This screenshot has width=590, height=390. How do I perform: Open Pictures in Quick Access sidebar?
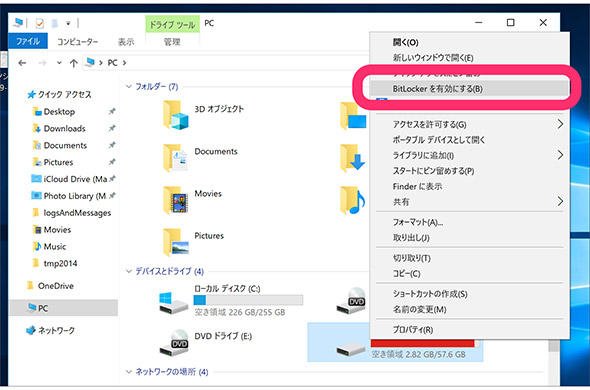pos(58,162)
